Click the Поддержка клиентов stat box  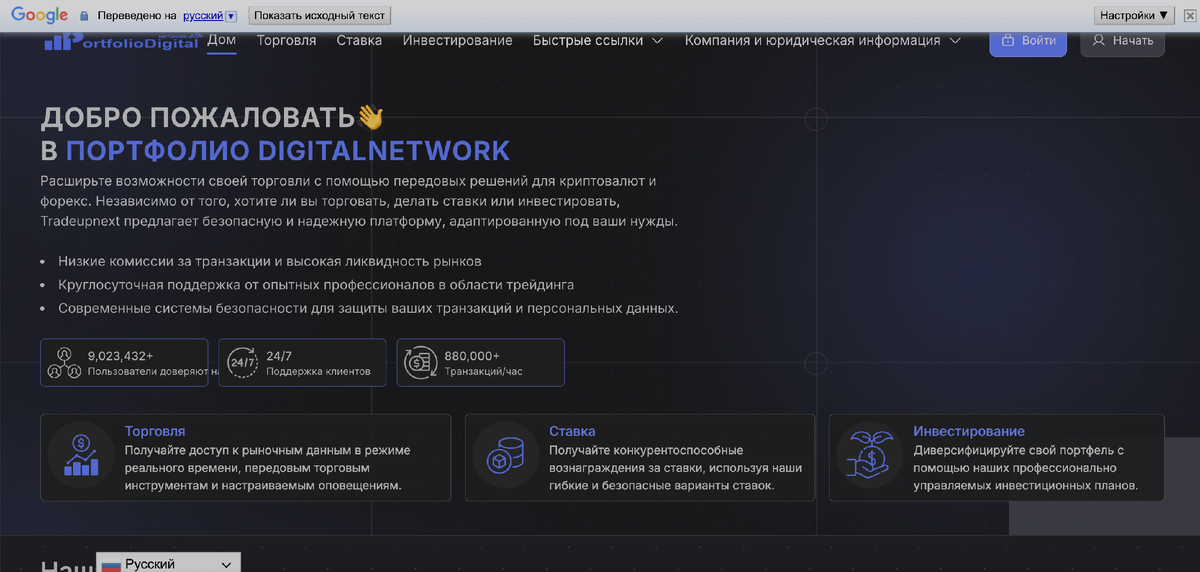click(302, 362)
